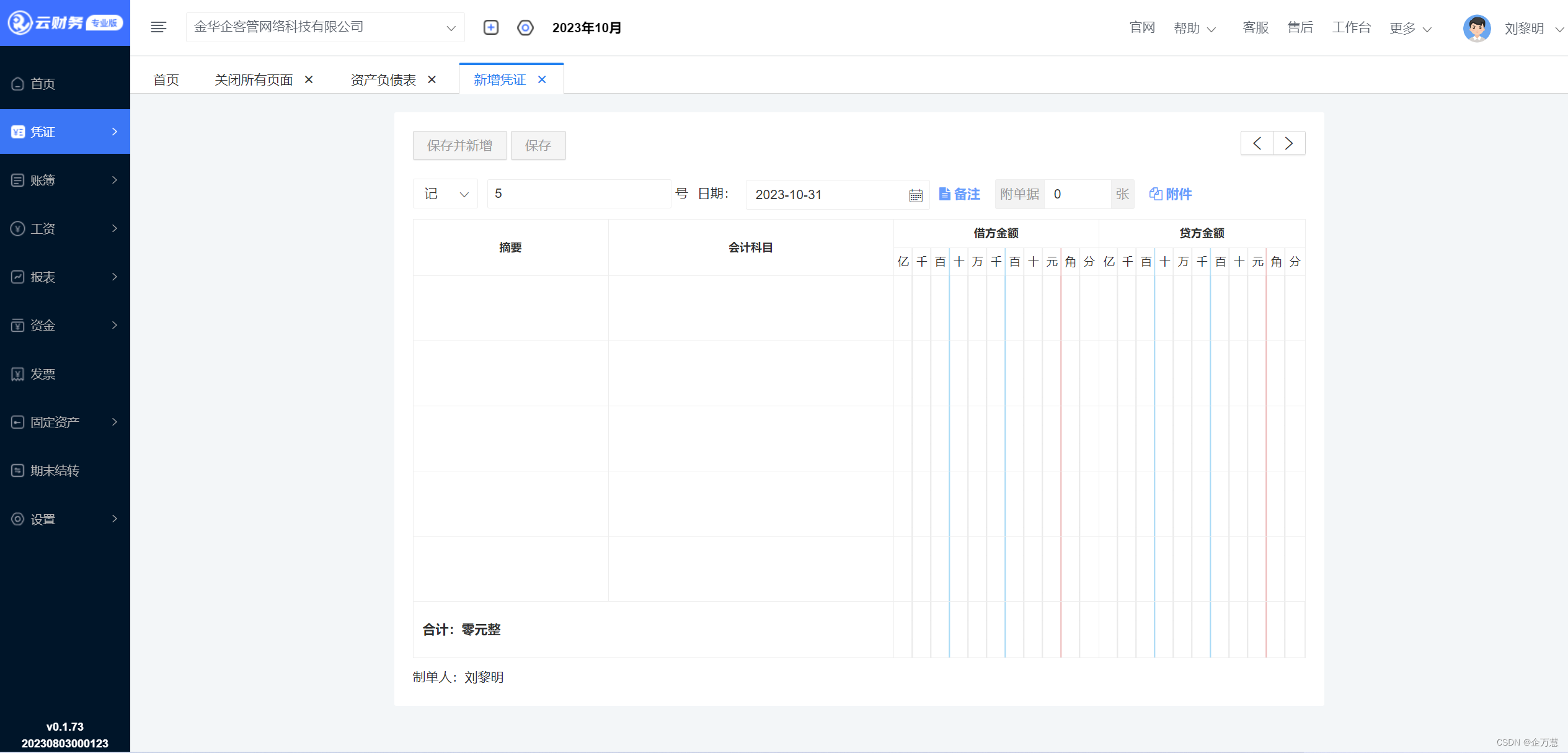Open the 发票 module in the sidebar
Viewport: 1568px width, 753px height.
click(x=42, y=373)
